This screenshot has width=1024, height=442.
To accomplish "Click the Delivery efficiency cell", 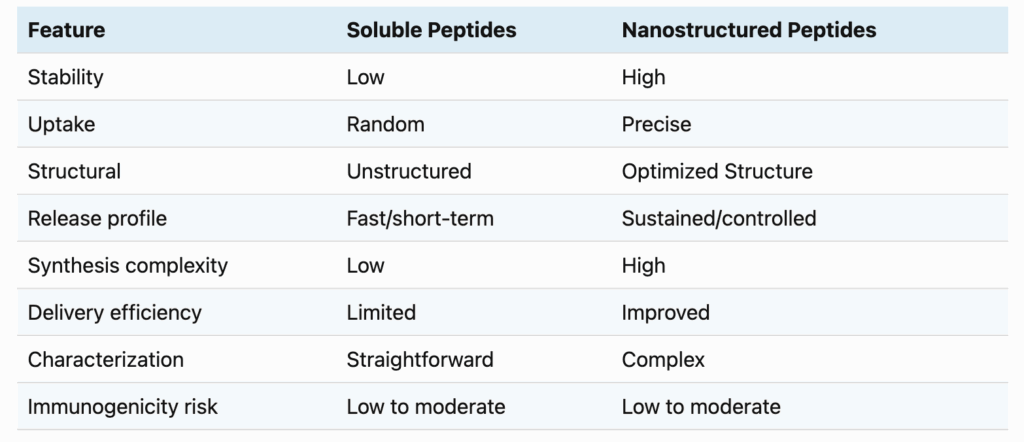I will (x=114, y=312).
